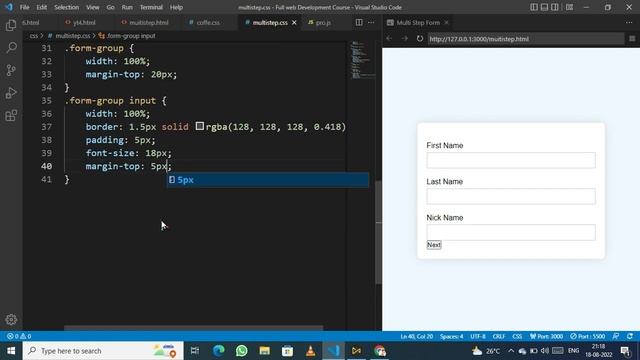Viewport: 640px width, 360px height.
Task: Open Microsoft Edge from taskbar
Action: tap(218, 351)
